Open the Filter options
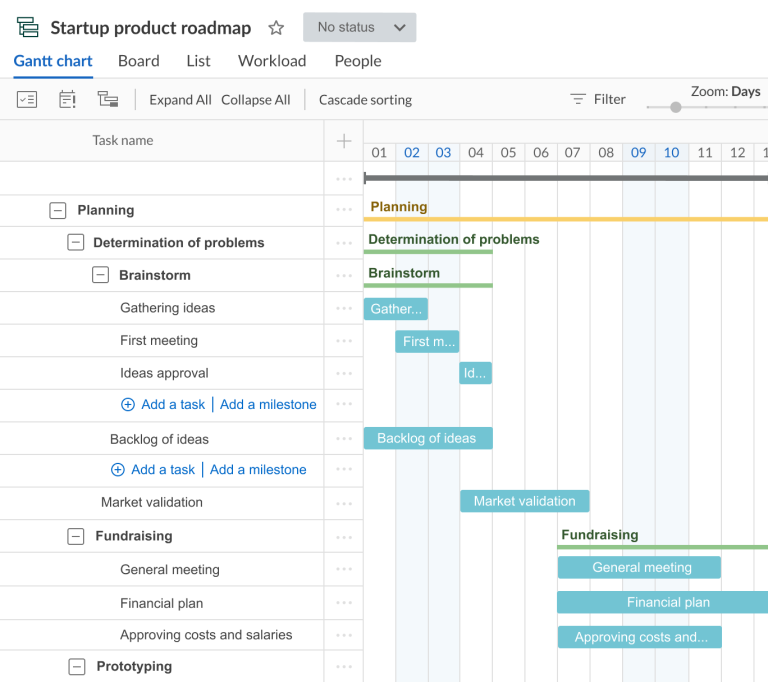Viewport: 768px width, 682px height. point(598,99)
